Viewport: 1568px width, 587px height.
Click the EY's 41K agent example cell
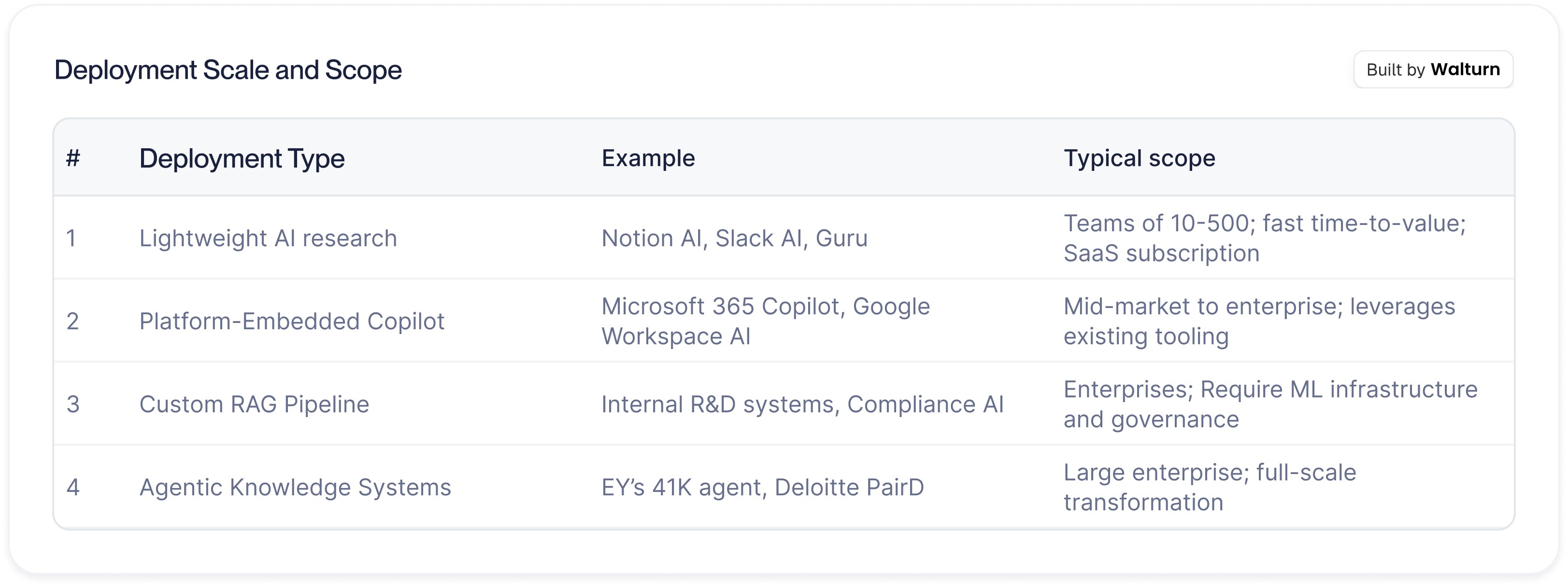click(762, 487)
